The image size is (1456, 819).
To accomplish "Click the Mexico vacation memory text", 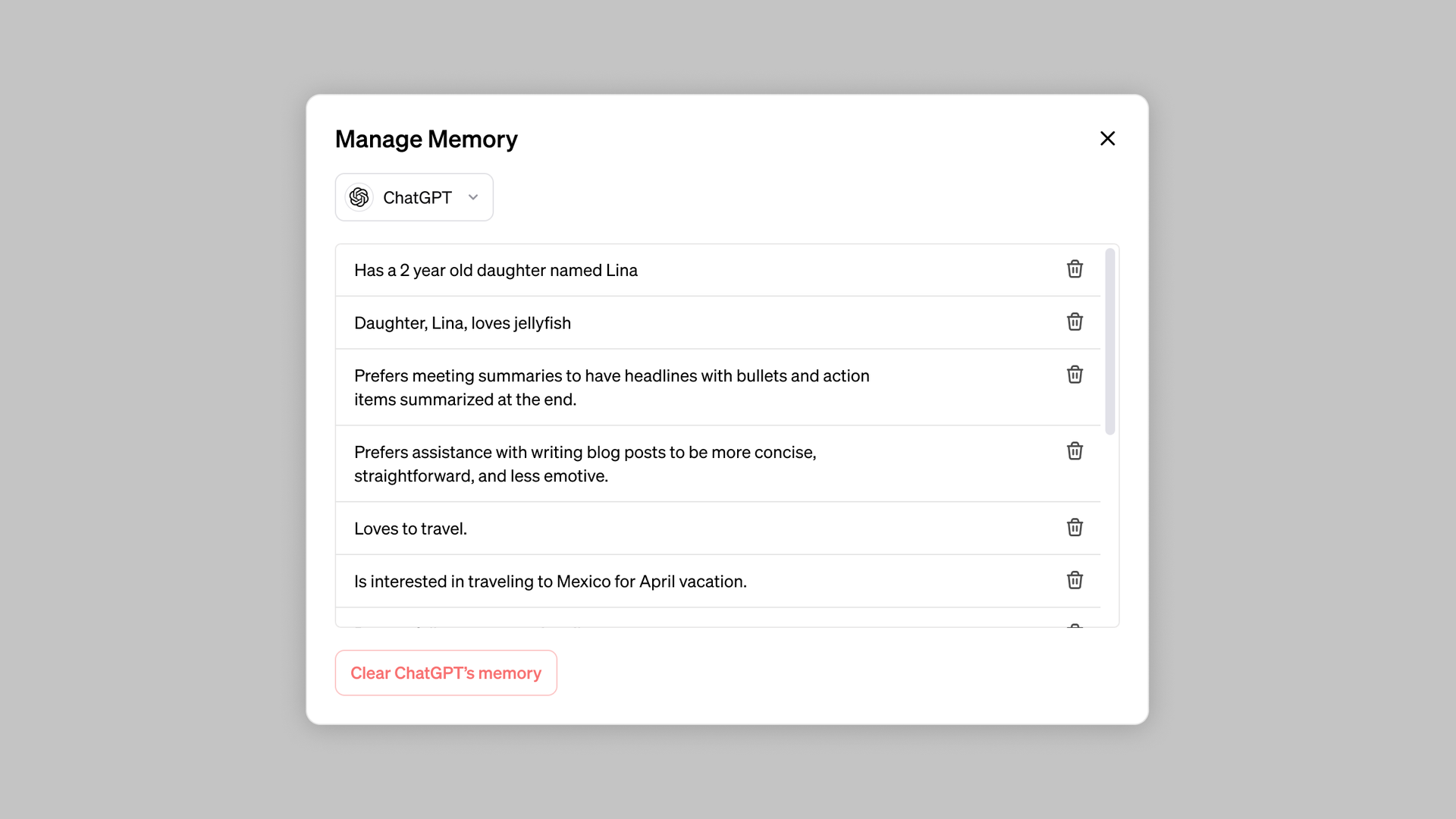I will point(551,581).
